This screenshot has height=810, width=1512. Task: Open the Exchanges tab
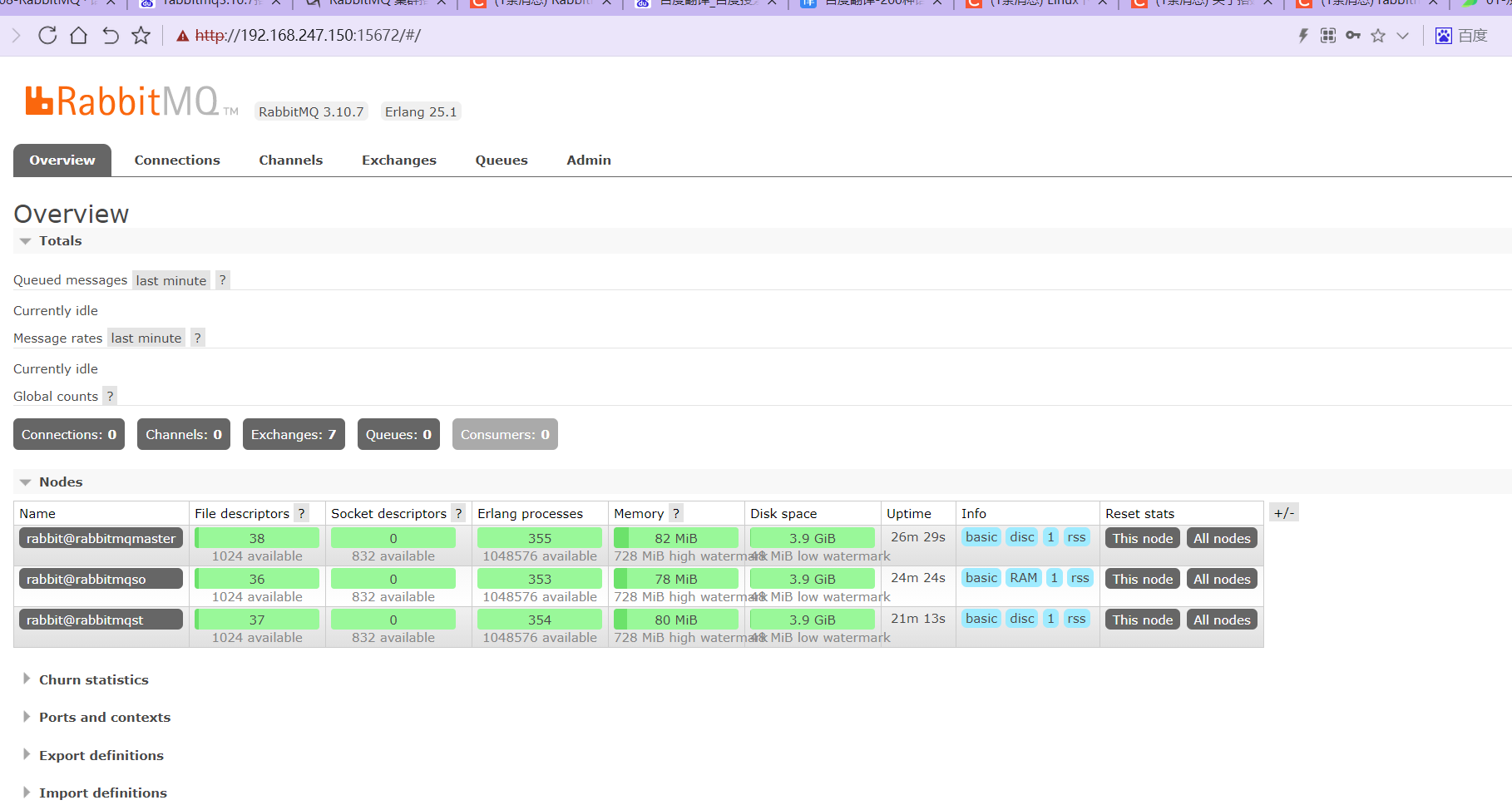coord(399,161)
